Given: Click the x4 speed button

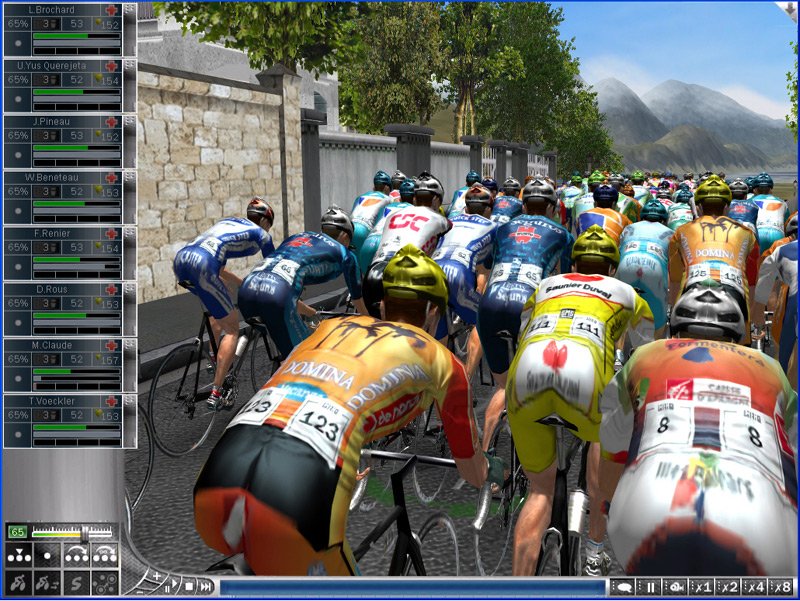Looking at the screenshot, I should (x=755, y=587).
